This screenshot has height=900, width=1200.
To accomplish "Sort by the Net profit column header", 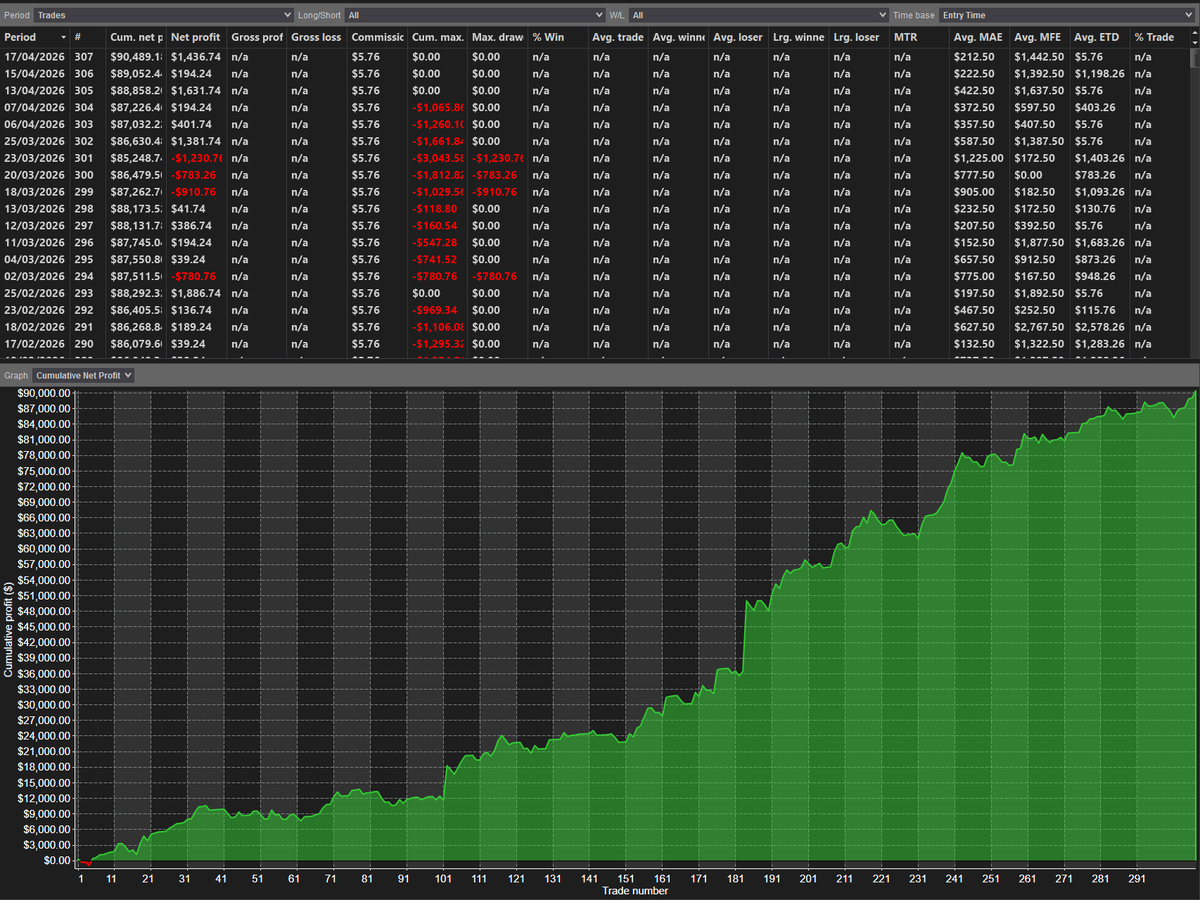I will tap(196, 37).
